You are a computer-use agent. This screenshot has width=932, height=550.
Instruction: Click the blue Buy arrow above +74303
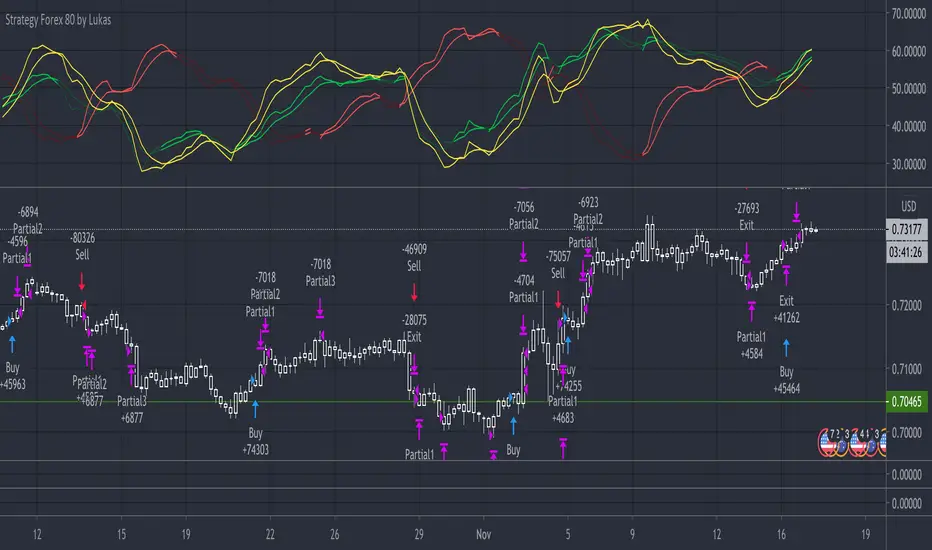point(256,408)
